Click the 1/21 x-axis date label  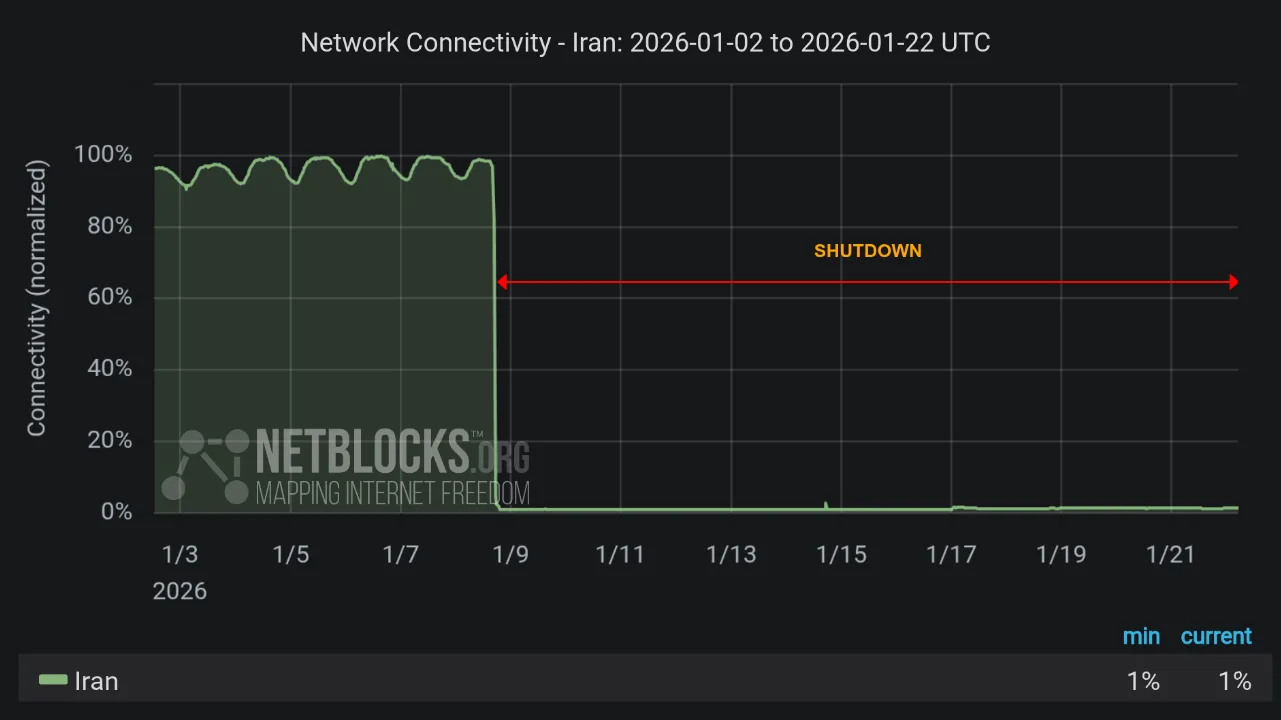1171,555
